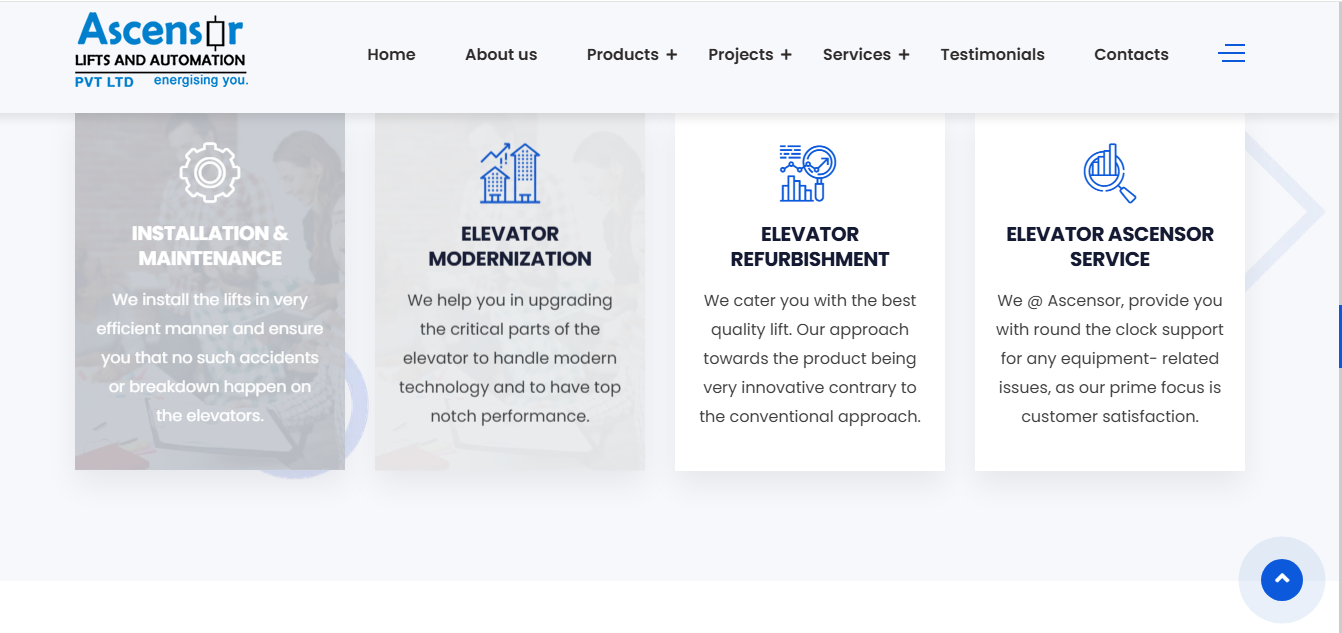The width and height of the screenshot is (1342, 633).
Task: Click the magnifier chart icon above Ascensor Service
Action: coord(1110,173)
